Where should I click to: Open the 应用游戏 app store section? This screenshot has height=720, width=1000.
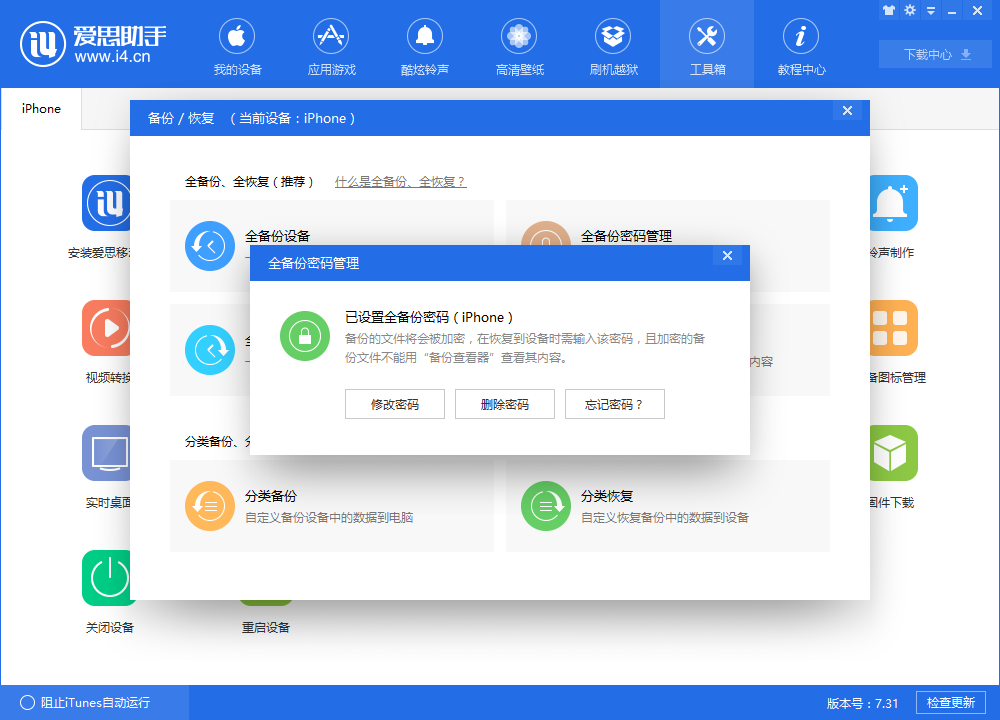point(330,45)
